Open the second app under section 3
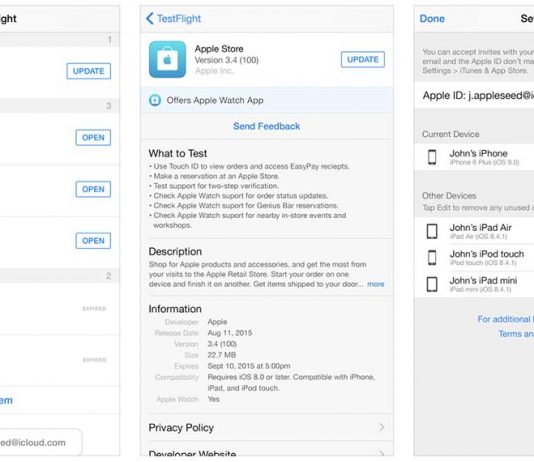The height and width of the screenshot is (462, 534). pyautogui.click(x=93, y=189)
